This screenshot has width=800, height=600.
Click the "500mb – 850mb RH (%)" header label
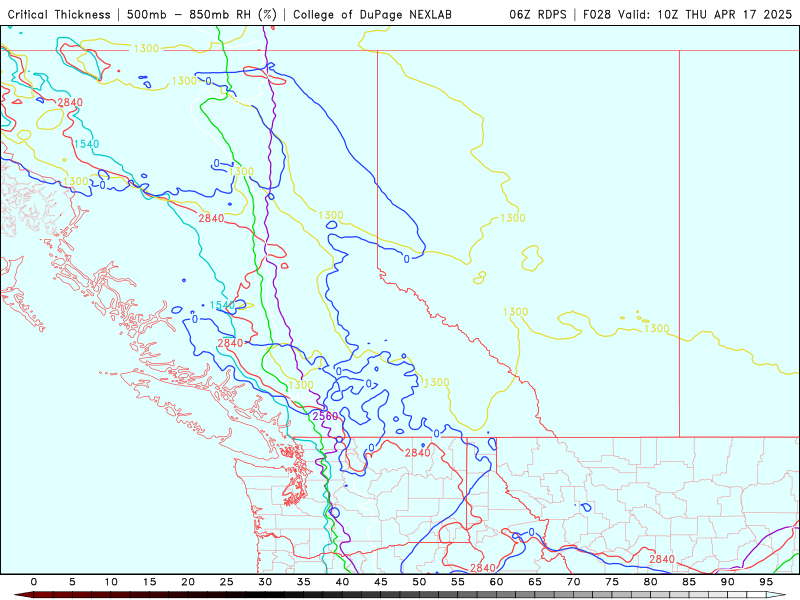pyautogui.click(x=202, y=15)
